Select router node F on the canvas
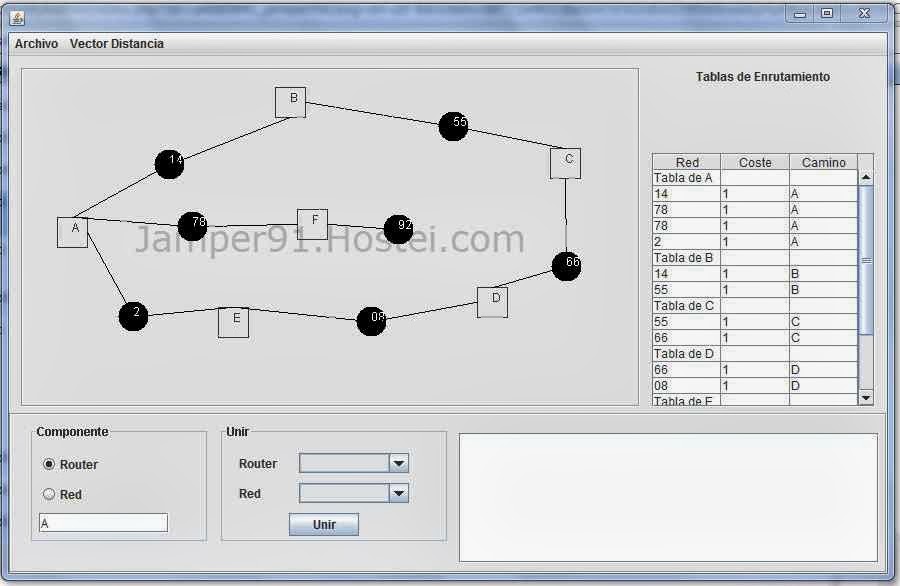Screen dimensions: 900x586 click(312, 223)
